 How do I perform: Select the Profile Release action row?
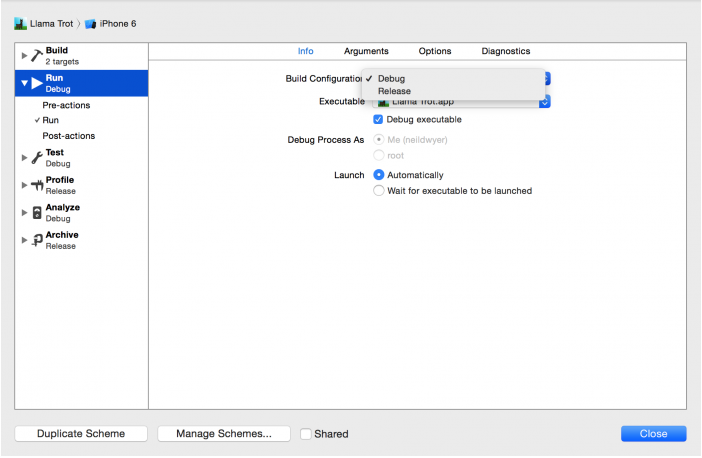pyautogui.click(x=81, y=185)
